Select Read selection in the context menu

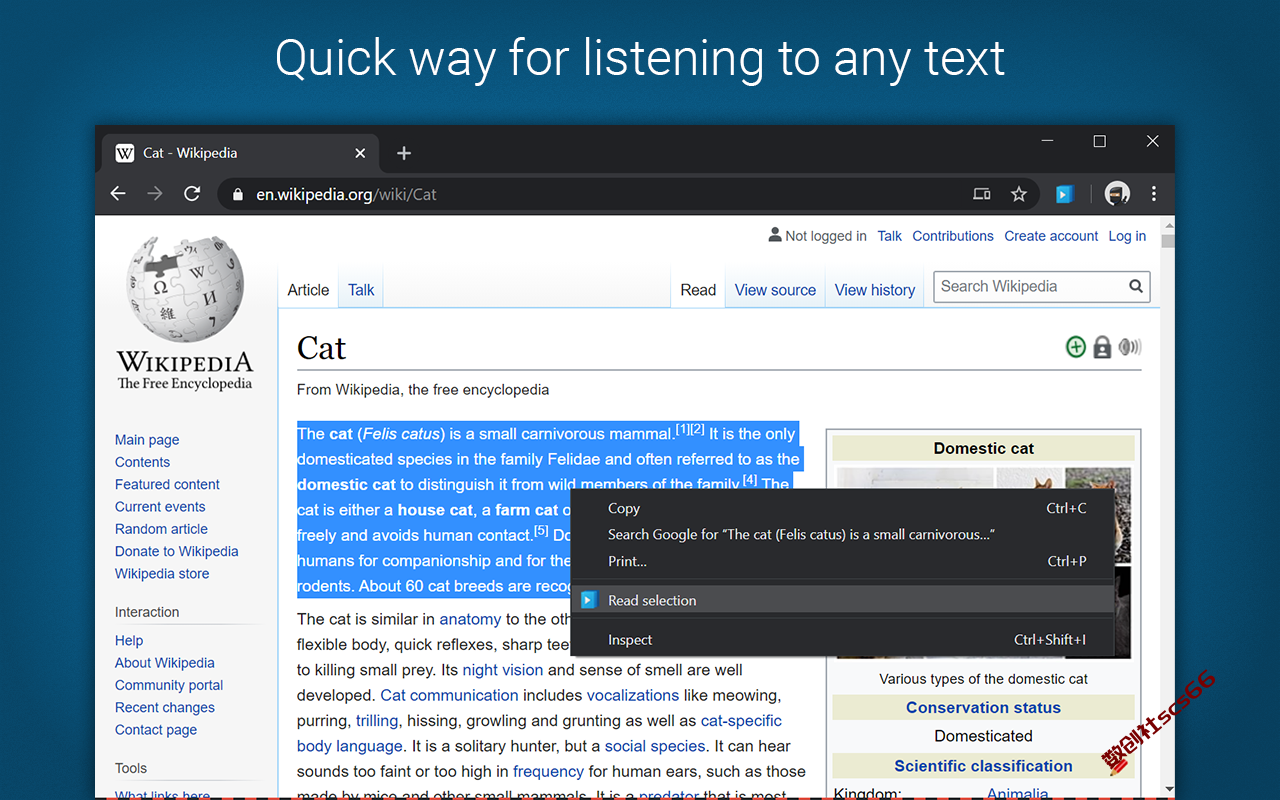842,600
